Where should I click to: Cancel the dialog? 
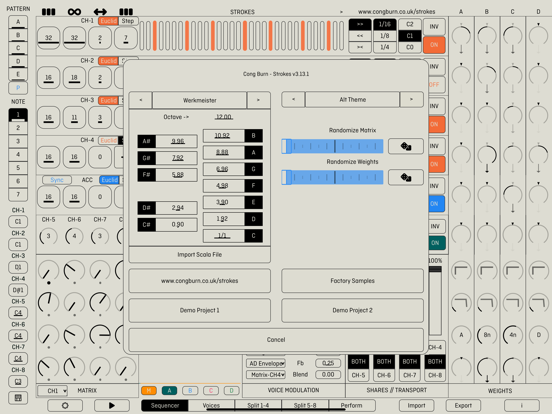pyautogui.click(x=276, y=340)
